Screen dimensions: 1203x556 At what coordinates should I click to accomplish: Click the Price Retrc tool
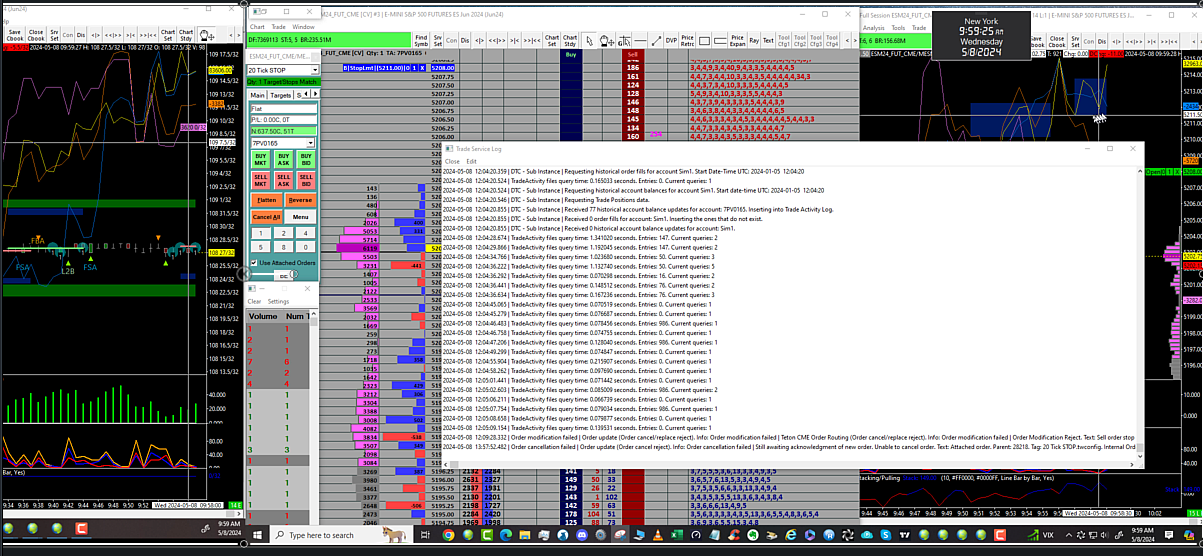[x=687, y=41]
